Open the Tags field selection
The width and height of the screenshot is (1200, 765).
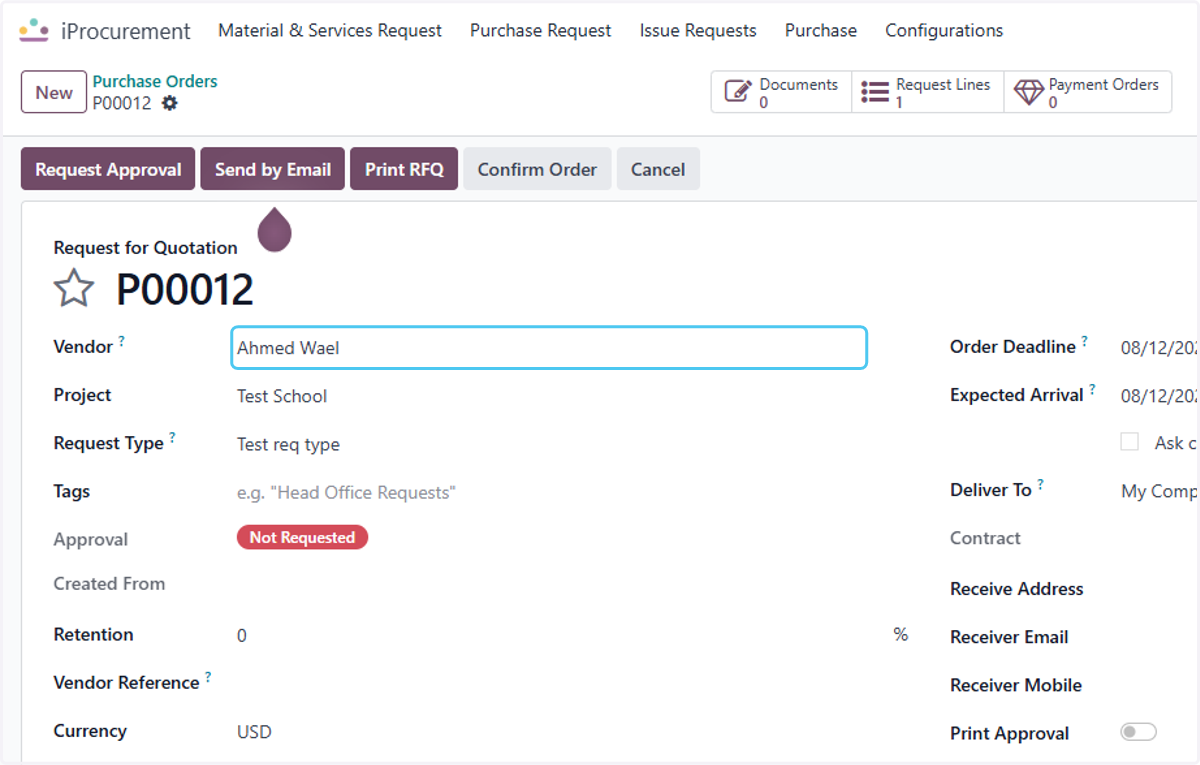click(x=549, y=493)
